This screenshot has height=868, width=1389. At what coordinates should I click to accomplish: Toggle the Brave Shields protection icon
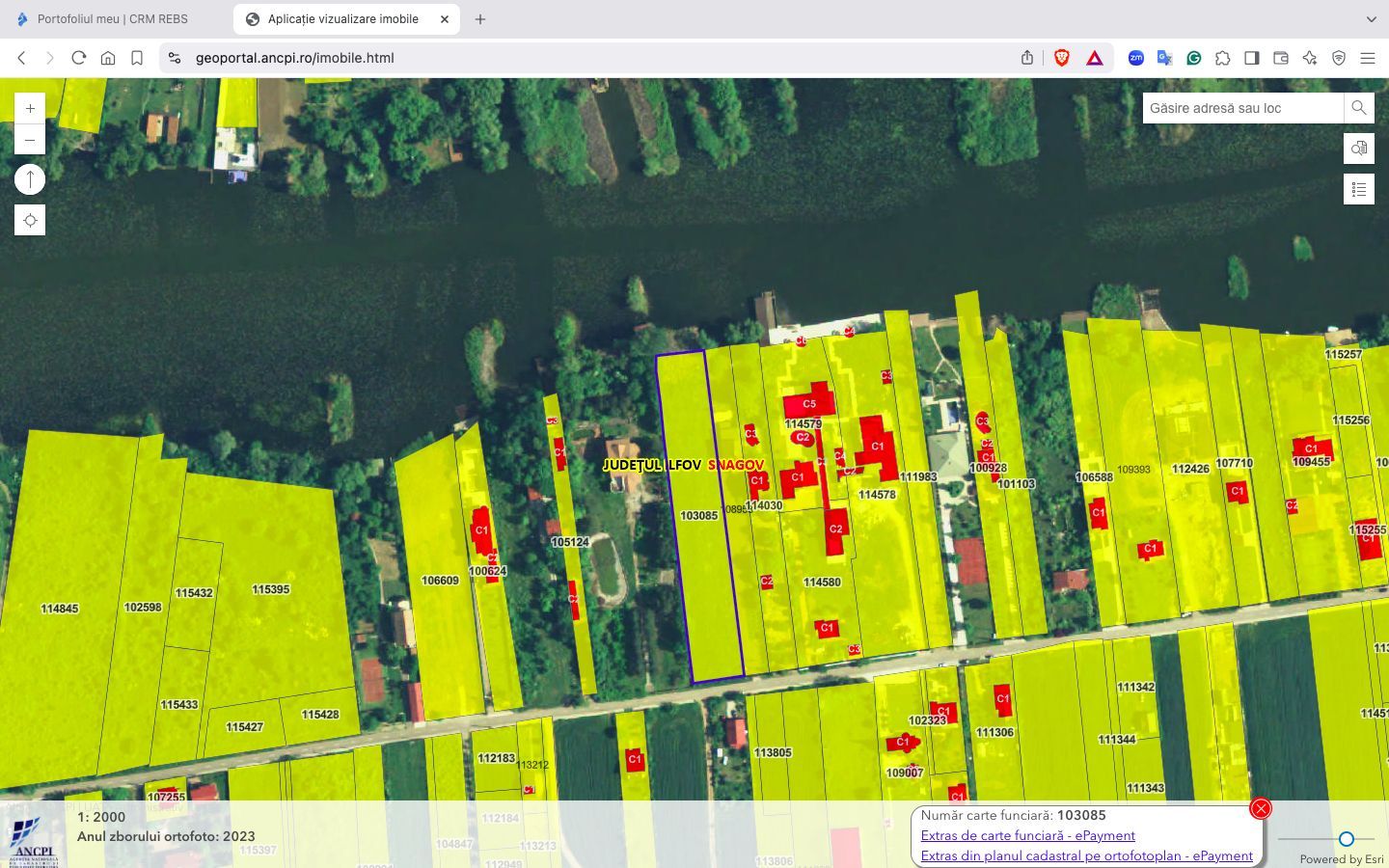pos(1061,58)
